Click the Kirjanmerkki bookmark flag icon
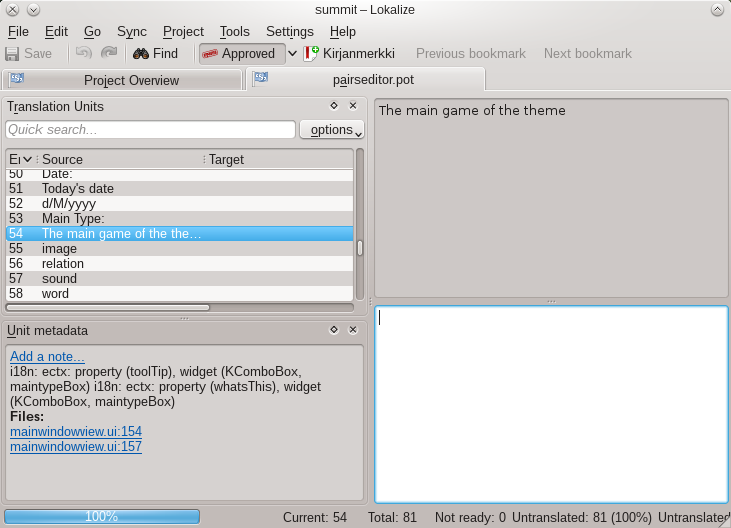This screenshot has width=731, height=528. pos(311,54)
